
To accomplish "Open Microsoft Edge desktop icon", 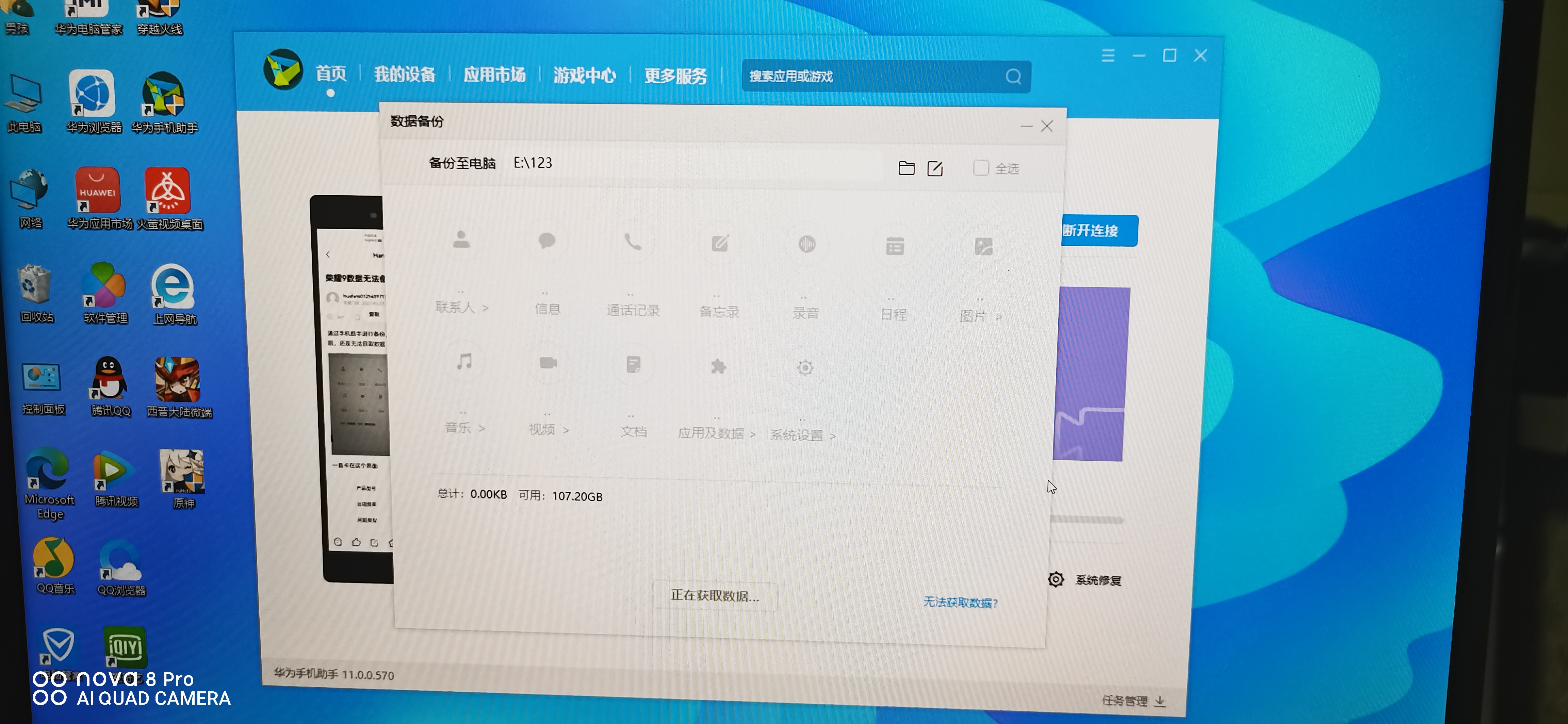I will coord(49,484).
